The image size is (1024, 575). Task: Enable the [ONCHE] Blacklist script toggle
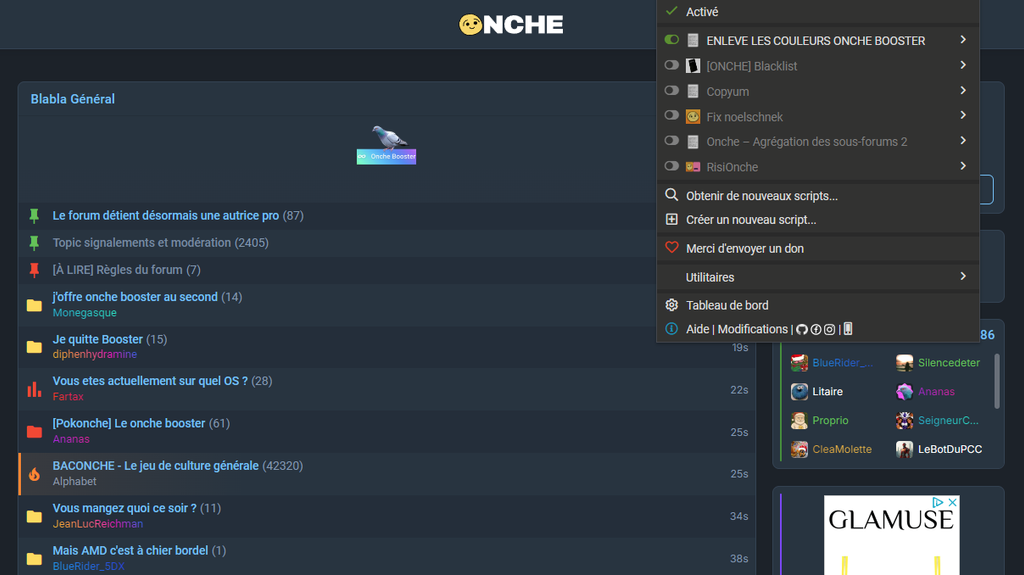(x=672, y=66)
